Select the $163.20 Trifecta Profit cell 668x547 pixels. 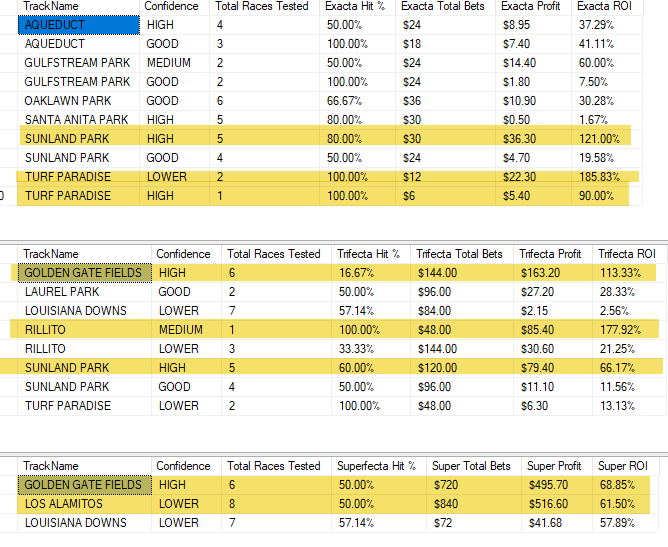pos(553,273)
